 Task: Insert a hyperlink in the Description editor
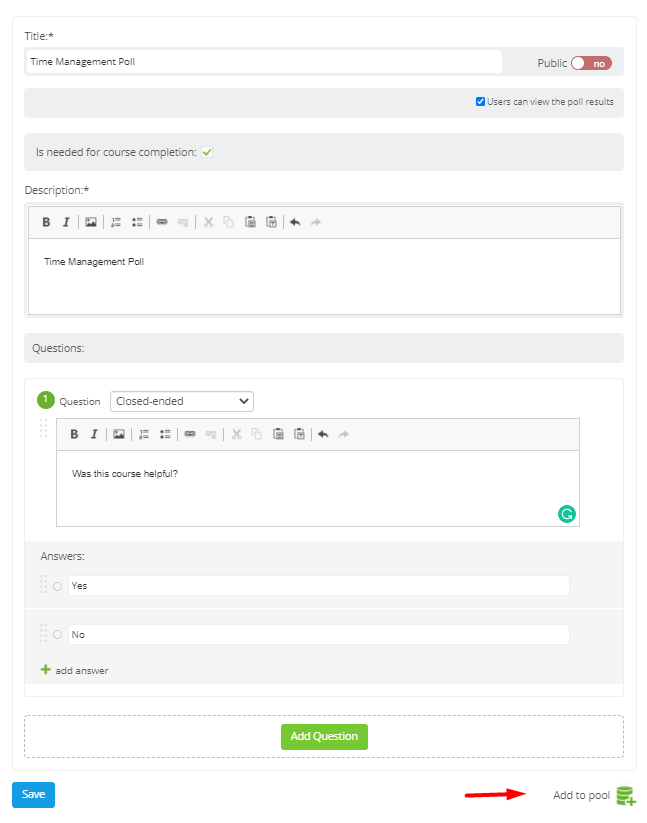(x=161, y=221)
